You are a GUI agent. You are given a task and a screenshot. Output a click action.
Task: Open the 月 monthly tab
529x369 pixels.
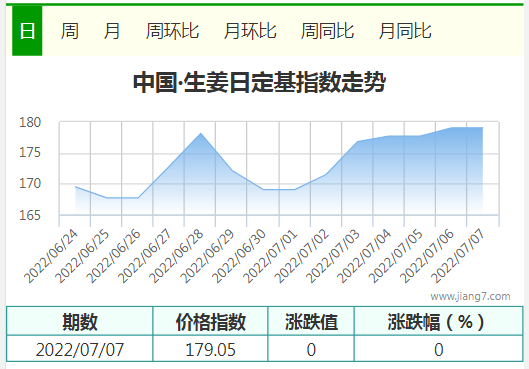pyautogui.click(x=112, y=31)
